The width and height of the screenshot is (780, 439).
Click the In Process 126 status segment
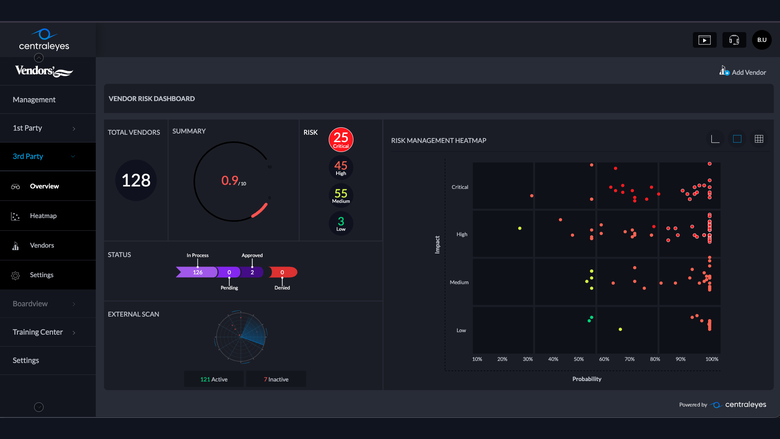click(x=197, y=272)
